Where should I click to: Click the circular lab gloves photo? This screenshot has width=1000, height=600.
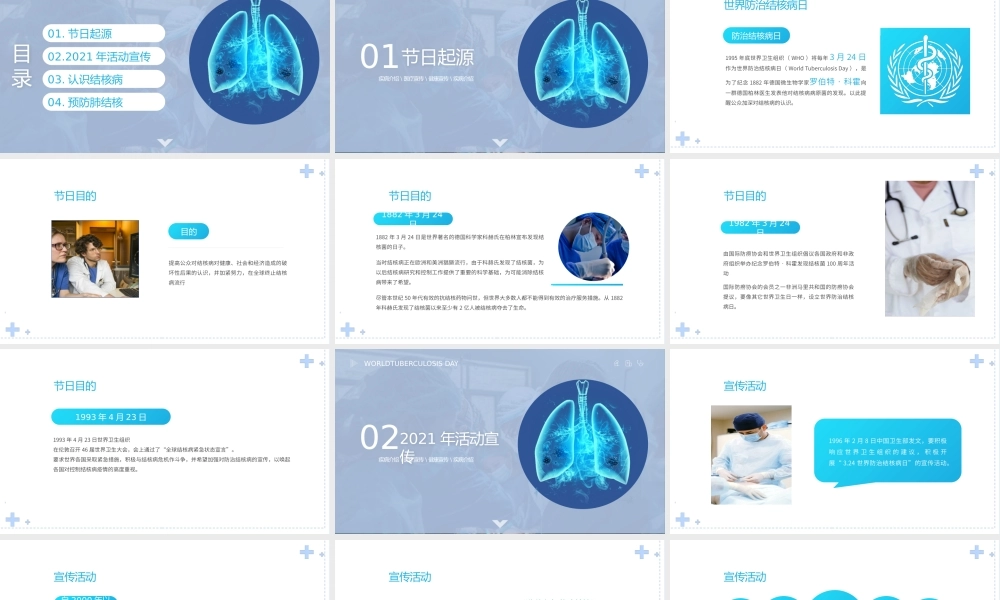(594, 246)
